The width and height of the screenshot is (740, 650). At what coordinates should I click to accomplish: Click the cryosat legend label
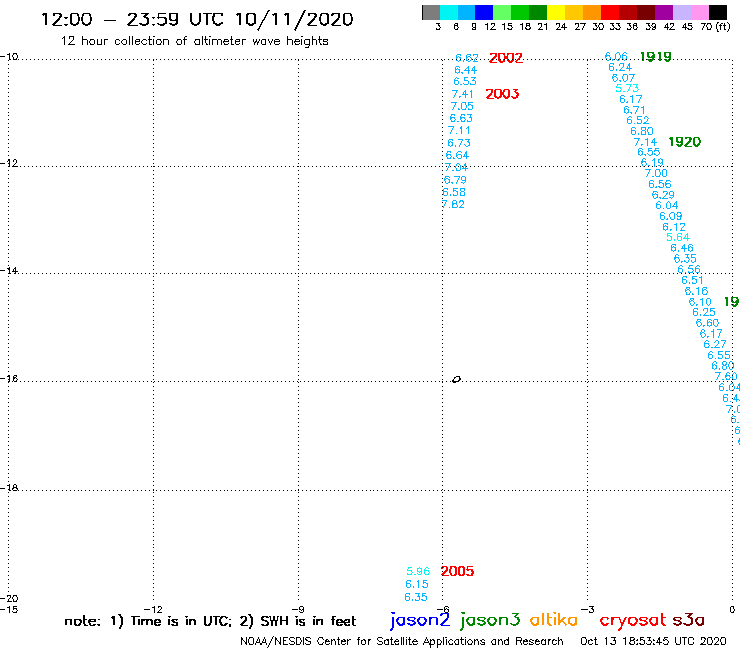(x=633, y=621)
